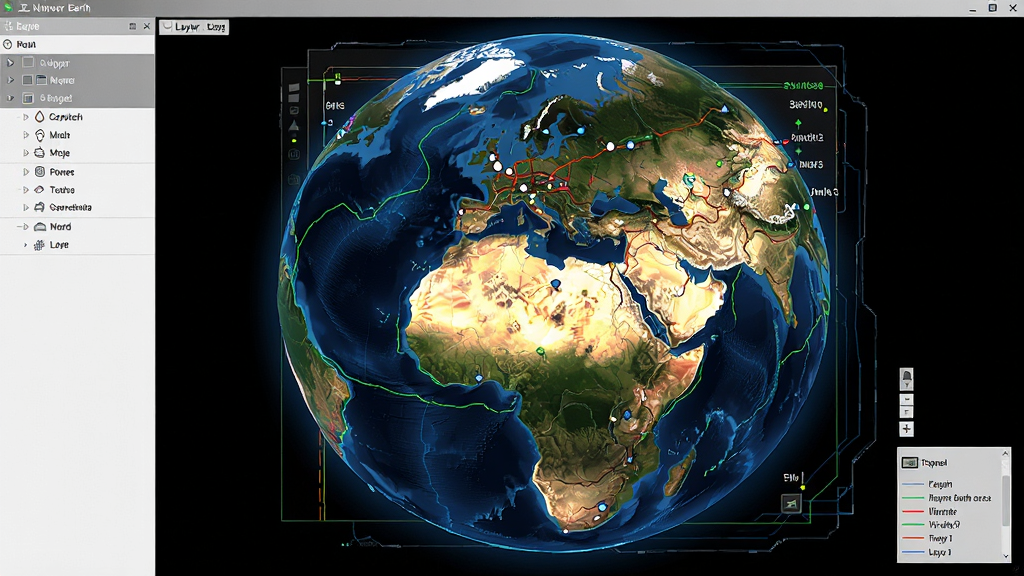Click the location pin icon beside Mralt
This screenshot has width=1024, height=576.
click(x=40, y=135)
